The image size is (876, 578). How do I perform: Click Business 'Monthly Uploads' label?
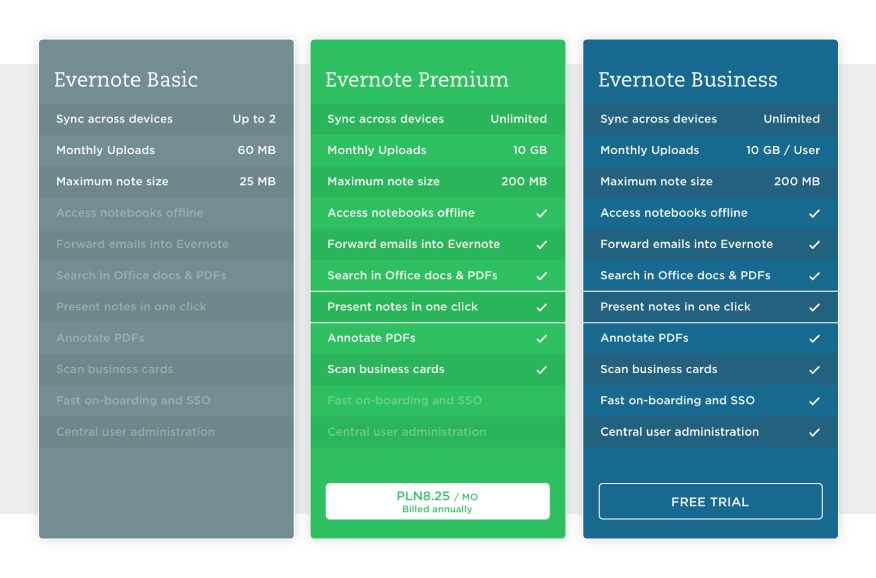(650, 150)
